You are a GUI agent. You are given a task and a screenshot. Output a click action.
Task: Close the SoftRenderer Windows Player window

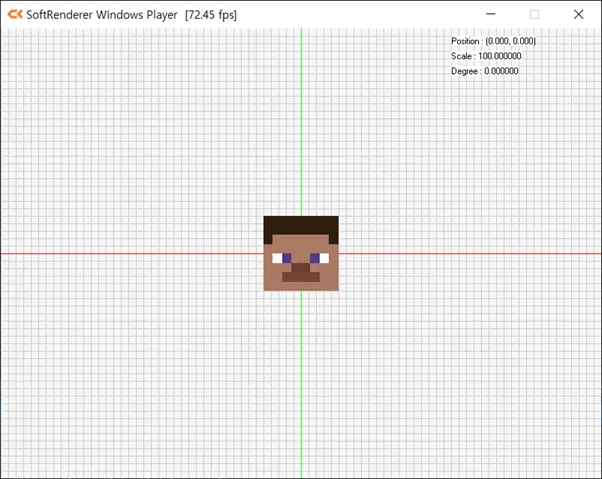click(x=579, y=14)
